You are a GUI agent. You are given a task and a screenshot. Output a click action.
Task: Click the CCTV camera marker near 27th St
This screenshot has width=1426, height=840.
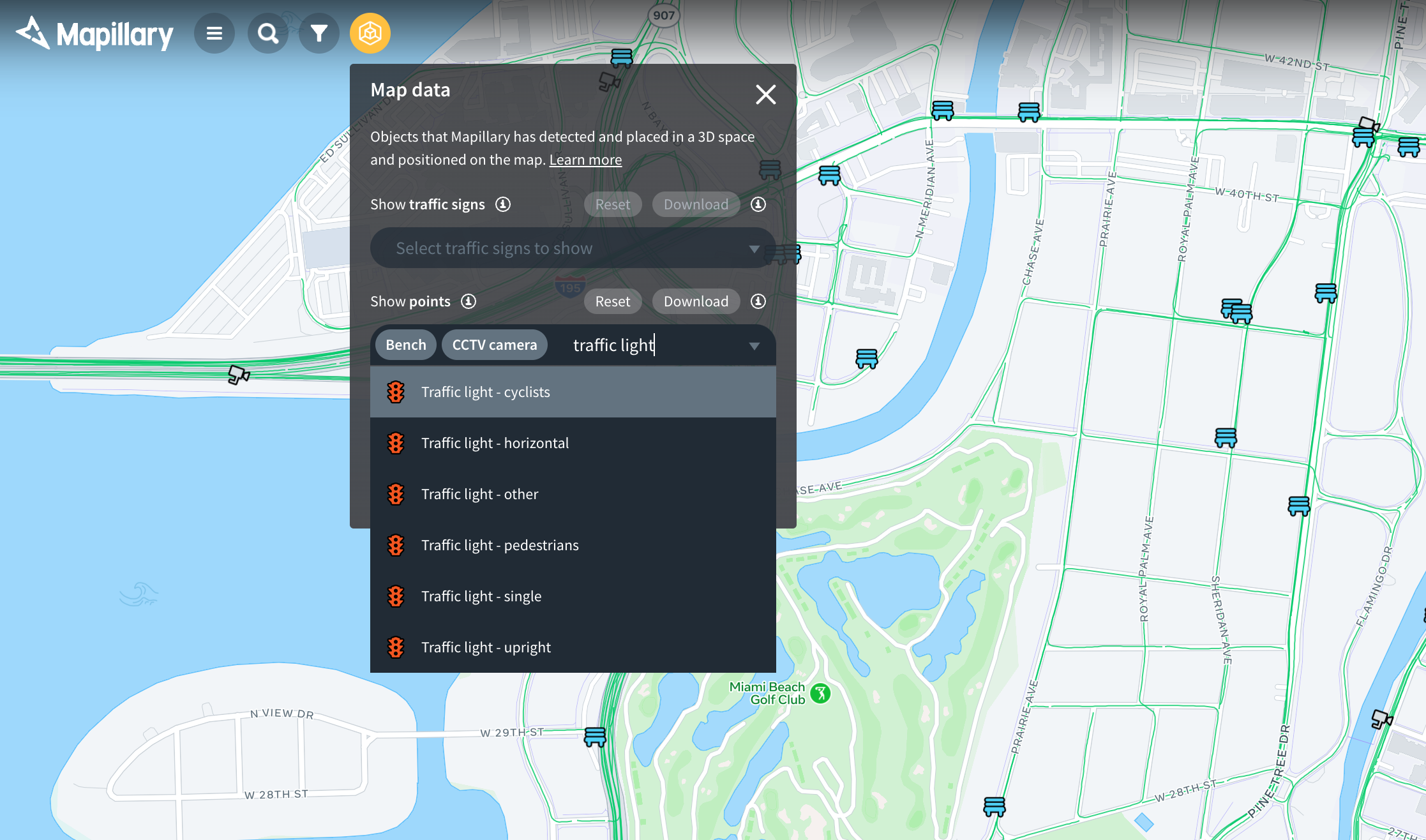click(x=1381, y=719)
